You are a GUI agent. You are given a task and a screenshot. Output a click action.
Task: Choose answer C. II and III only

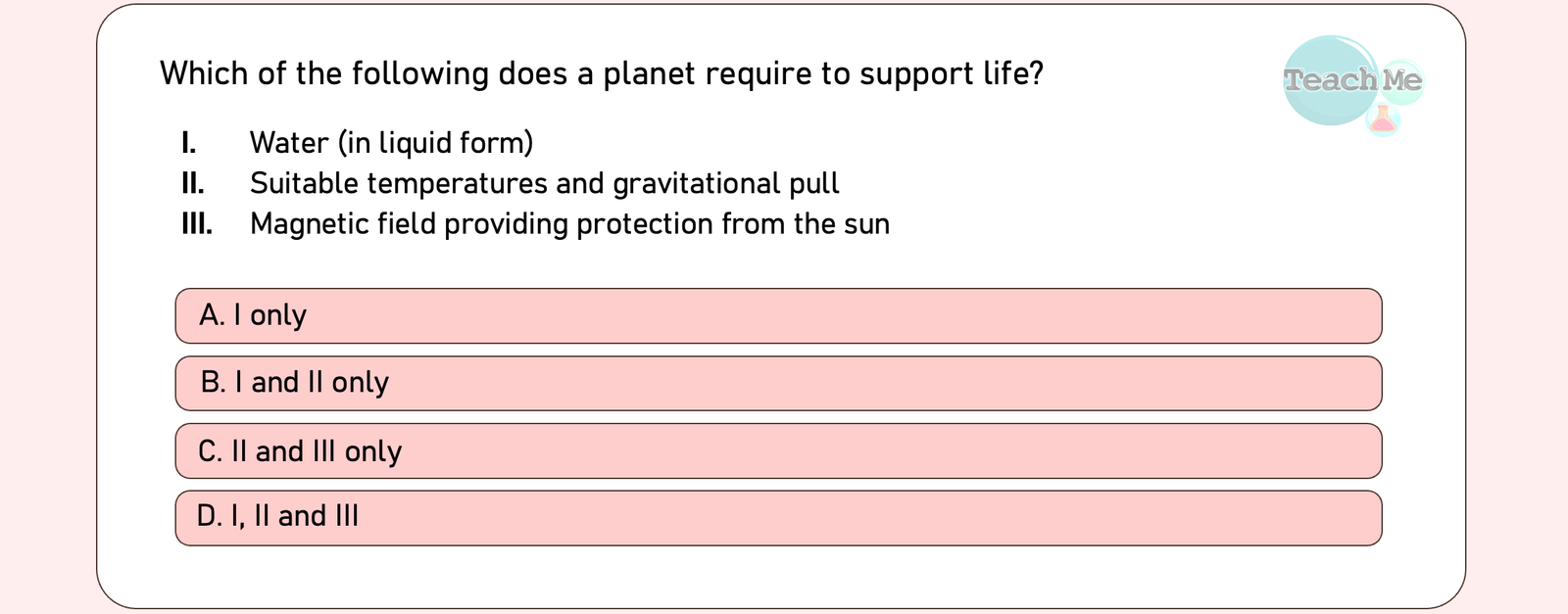tap(778, 450)
